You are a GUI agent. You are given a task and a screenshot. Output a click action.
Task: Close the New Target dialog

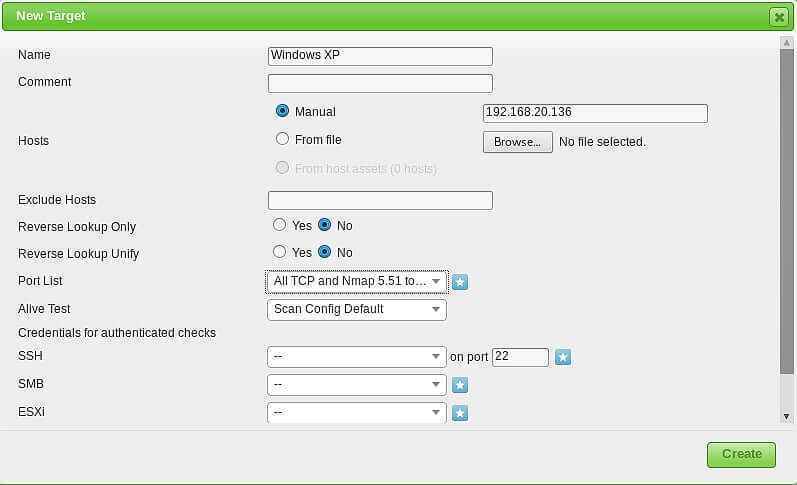(x=778, y=17)
